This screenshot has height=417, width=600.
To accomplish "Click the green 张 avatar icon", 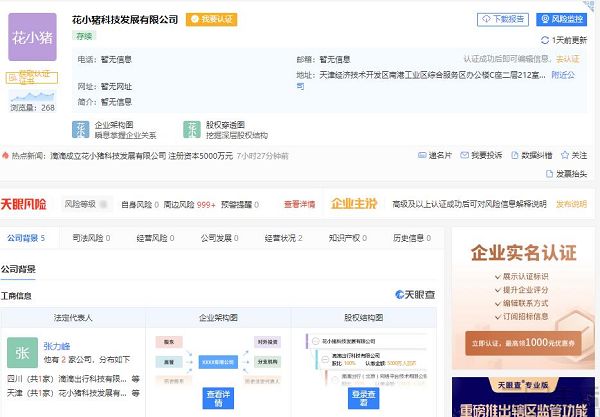I will point(23,352).
